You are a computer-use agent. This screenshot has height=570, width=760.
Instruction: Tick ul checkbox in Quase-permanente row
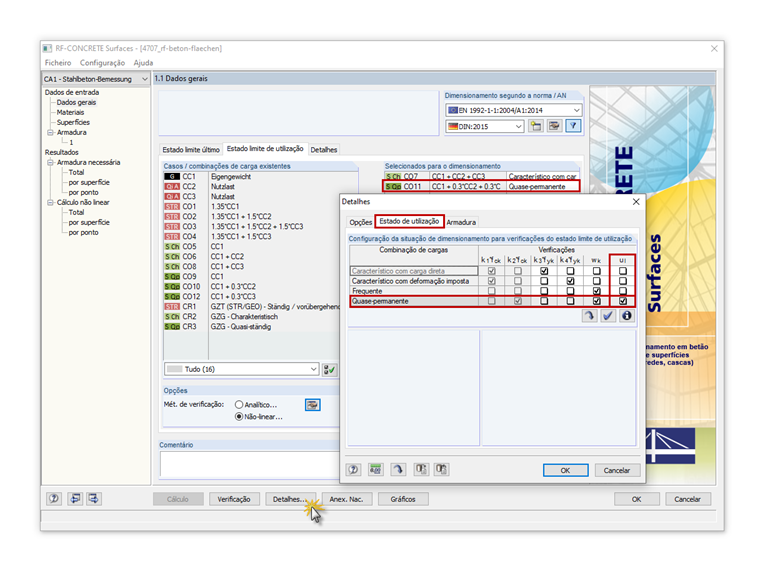click(623, 301)
